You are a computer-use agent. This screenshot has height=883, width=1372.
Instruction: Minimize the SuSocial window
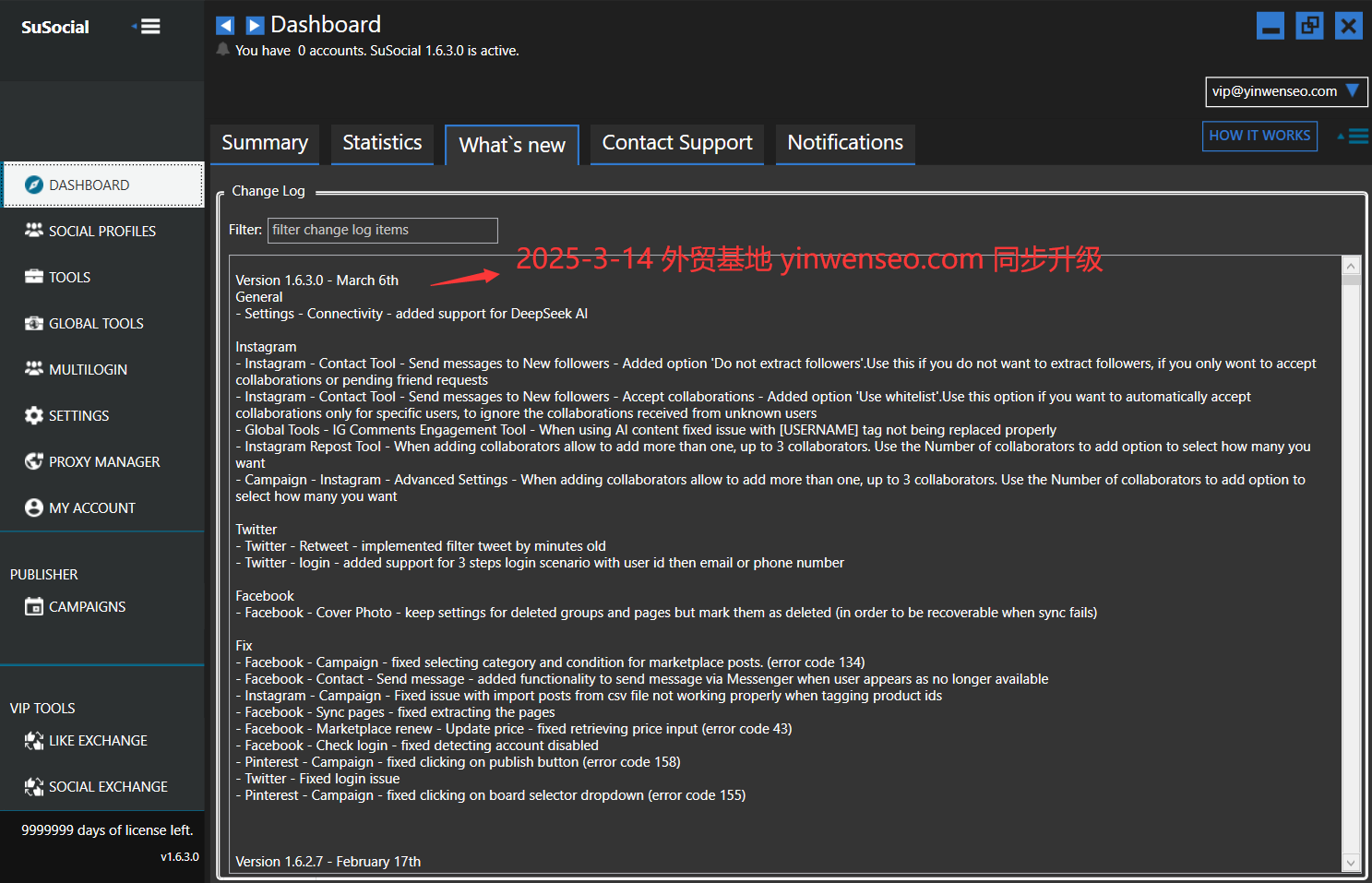click(1271, 26)
